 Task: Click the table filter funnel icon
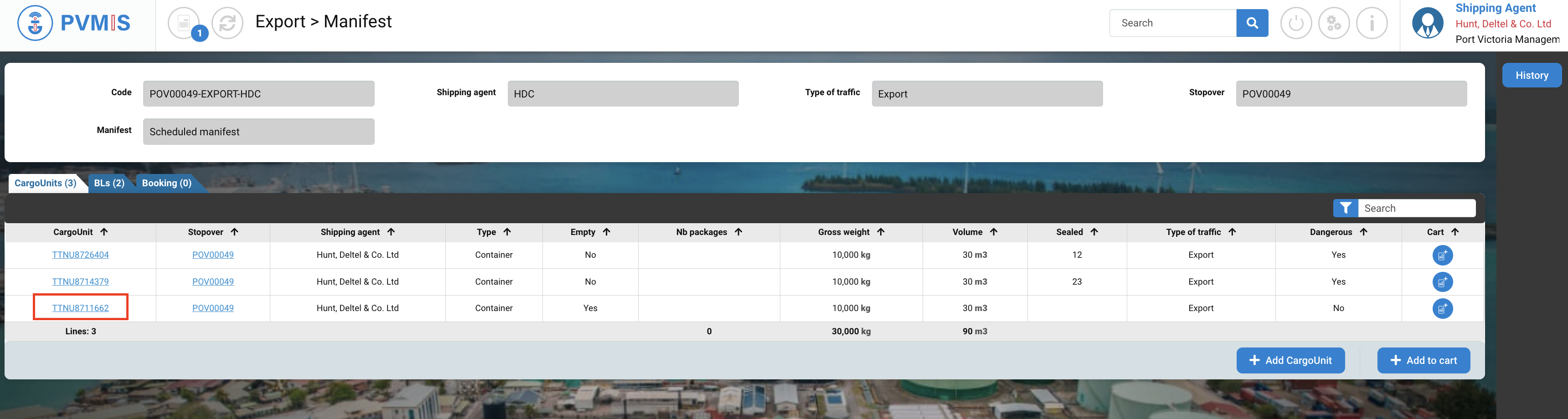click(1345, 209)
